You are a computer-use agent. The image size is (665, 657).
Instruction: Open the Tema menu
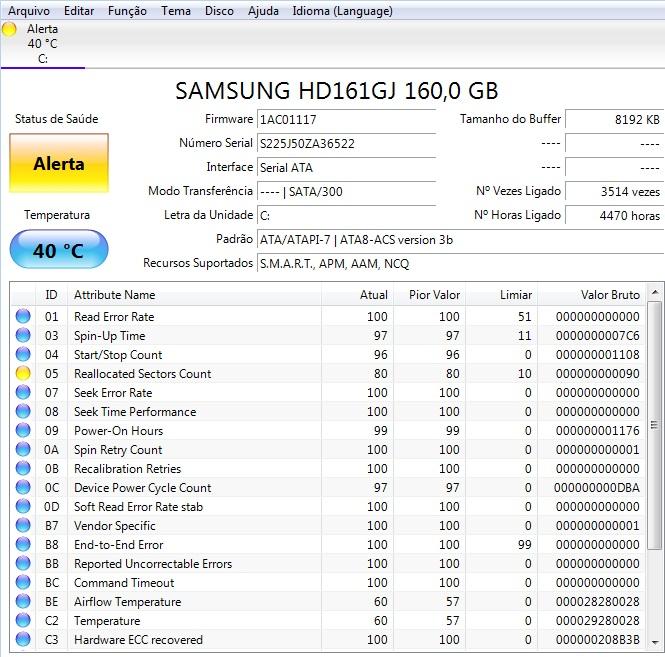(176, 11)
